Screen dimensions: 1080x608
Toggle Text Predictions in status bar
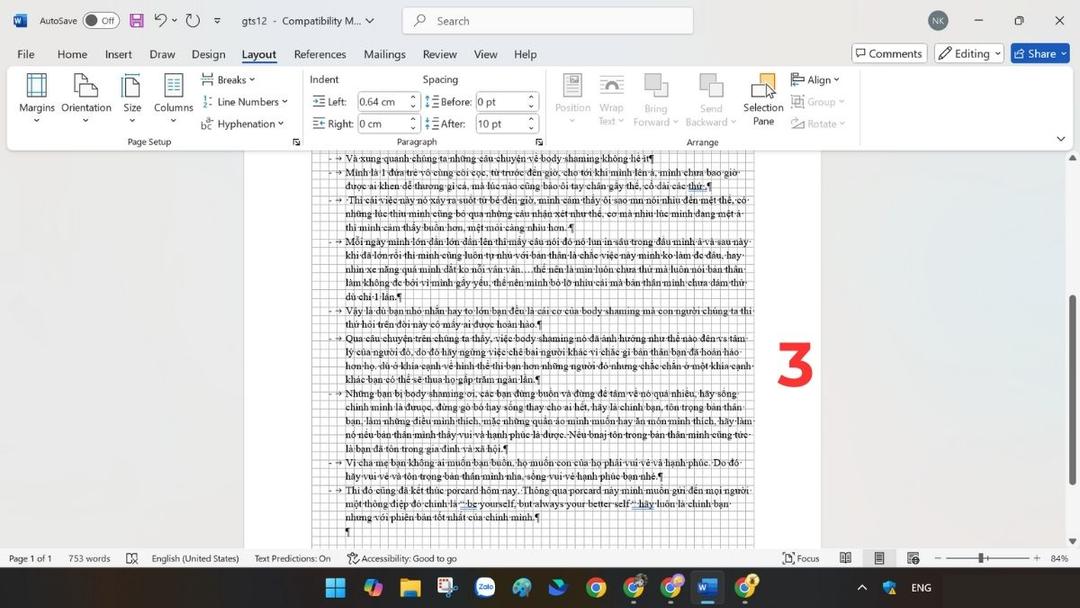[x=291, y=558]
